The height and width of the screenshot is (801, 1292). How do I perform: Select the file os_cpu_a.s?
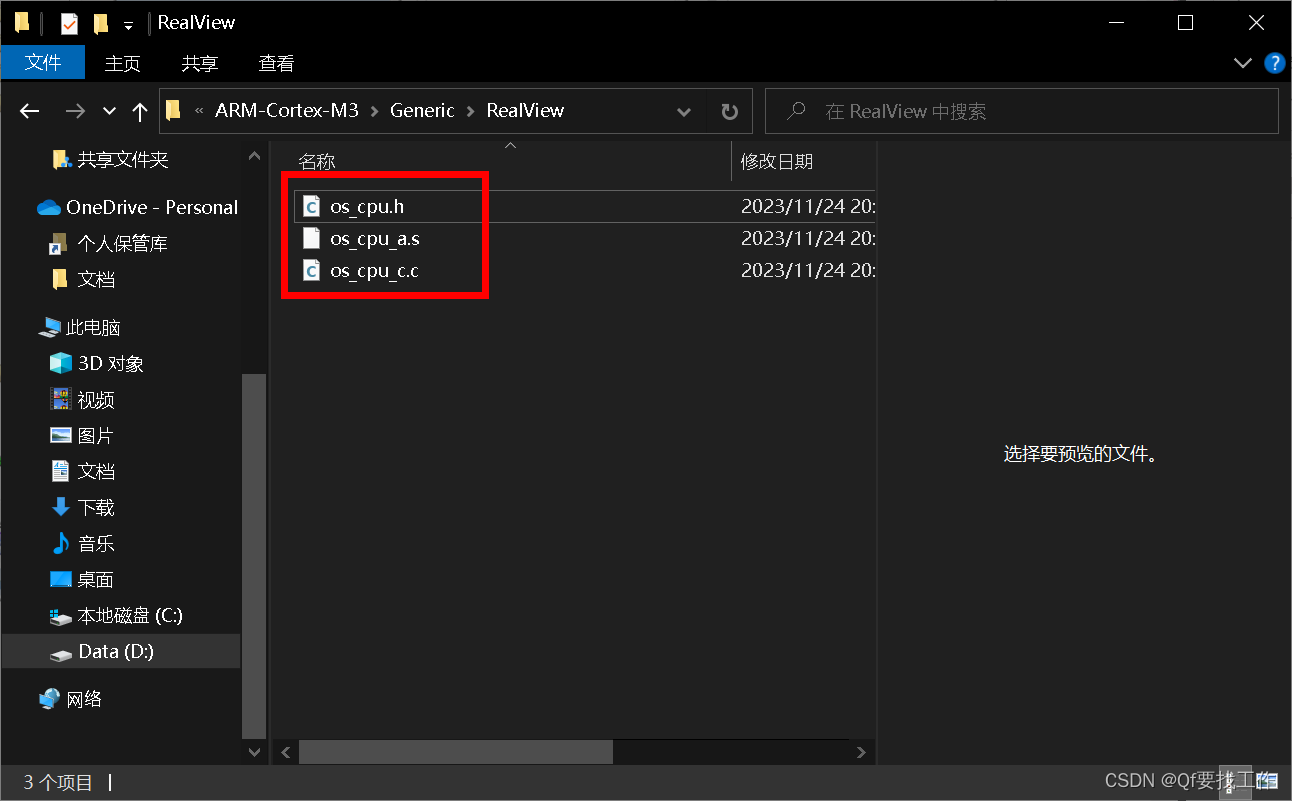click(375, 239)
